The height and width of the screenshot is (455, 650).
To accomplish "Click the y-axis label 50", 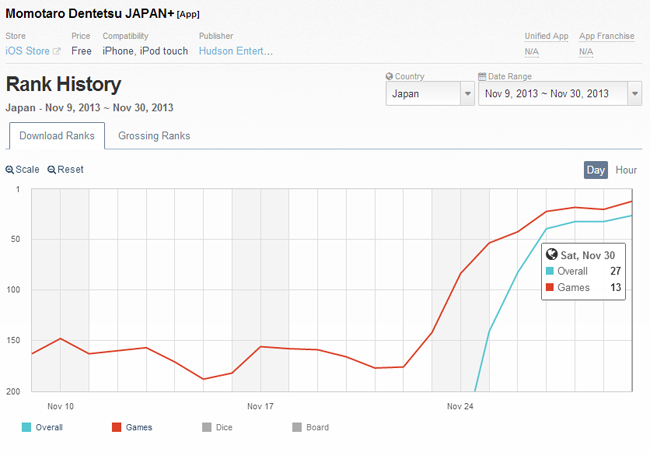I will click(x=15, y=239).
